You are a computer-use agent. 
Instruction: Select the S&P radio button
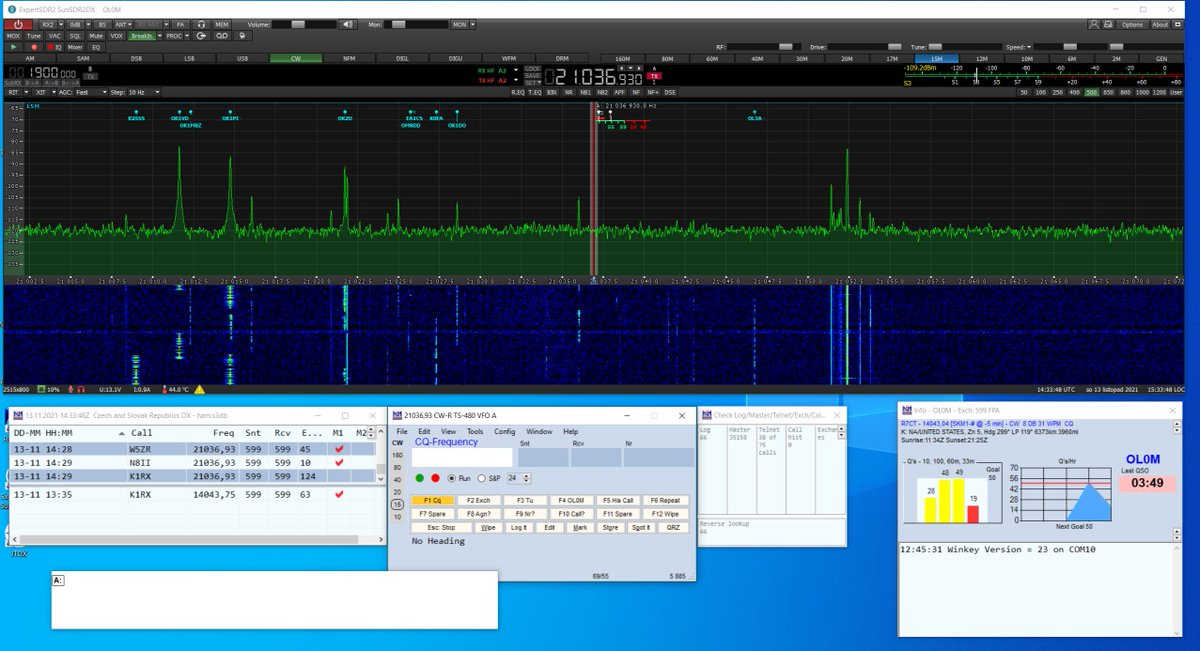pyautogui.click(x=481, y=478)
